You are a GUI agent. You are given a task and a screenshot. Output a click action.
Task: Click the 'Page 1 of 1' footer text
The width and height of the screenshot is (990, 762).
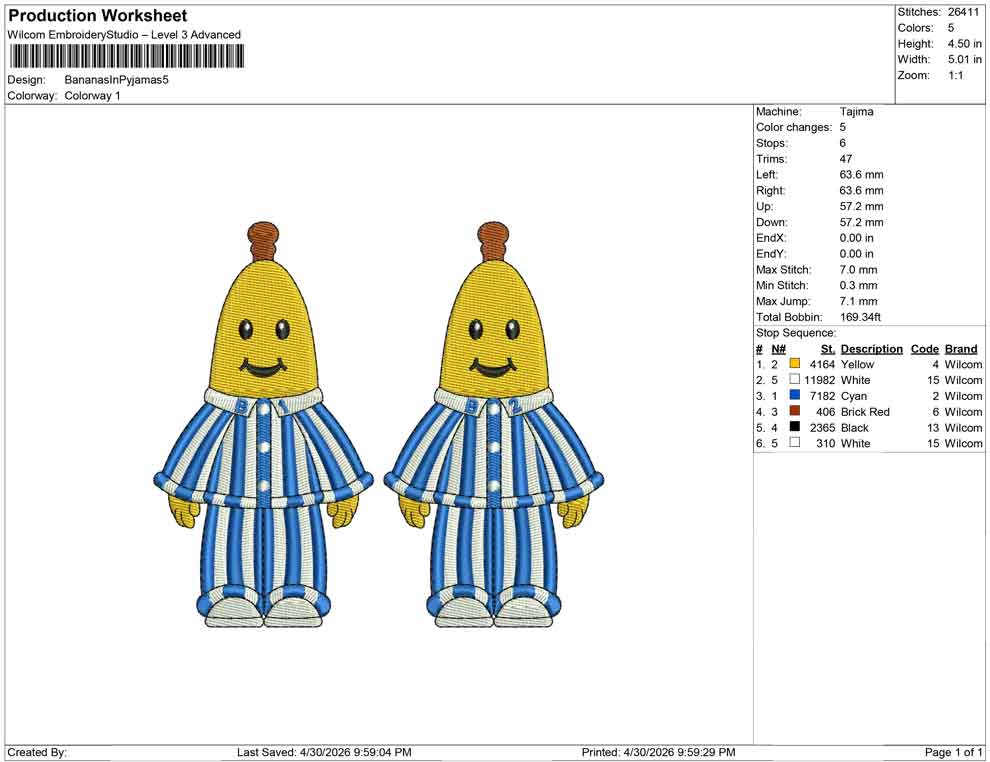pos(953,752)
